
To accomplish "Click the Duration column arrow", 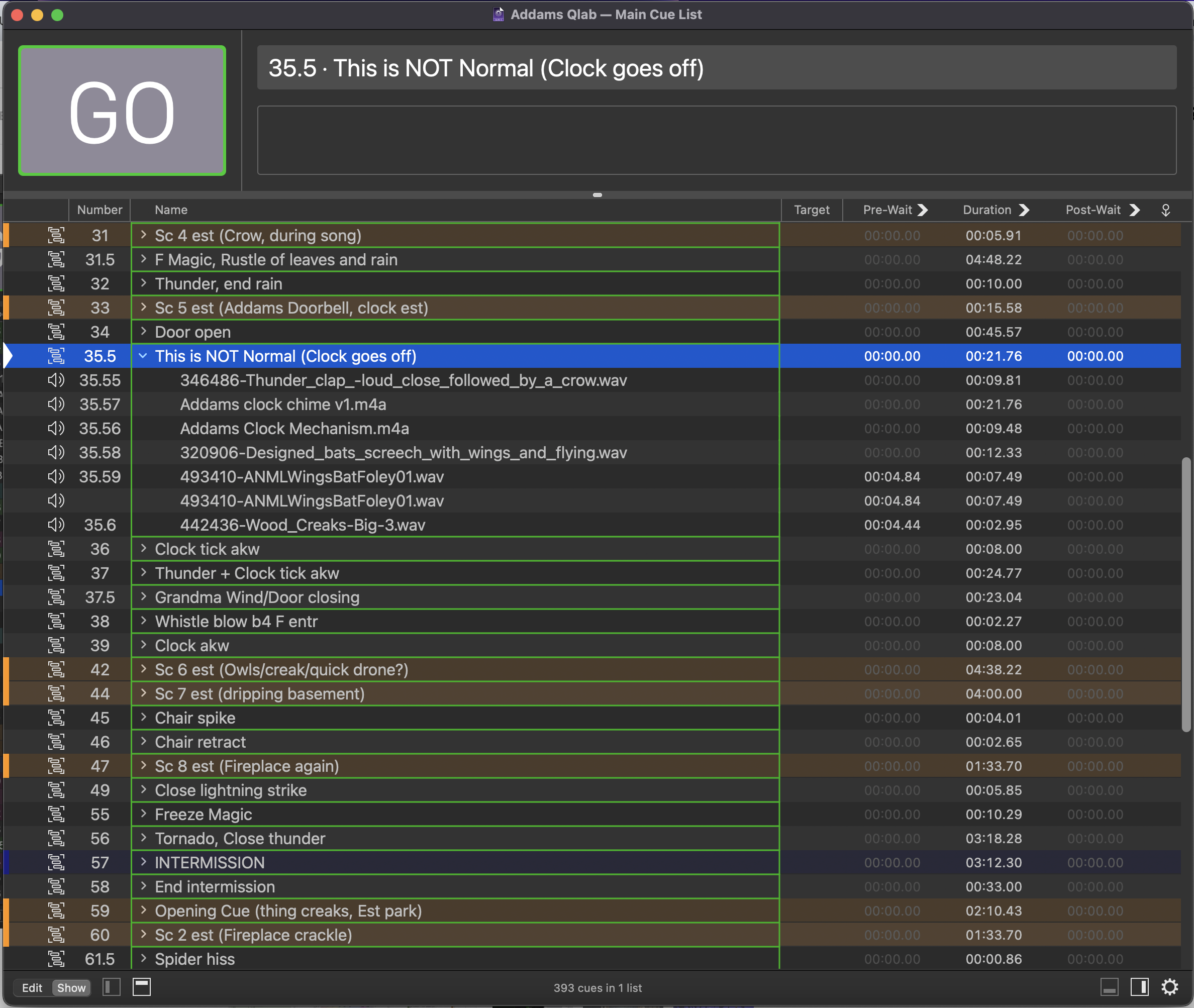I will 1024,210.
